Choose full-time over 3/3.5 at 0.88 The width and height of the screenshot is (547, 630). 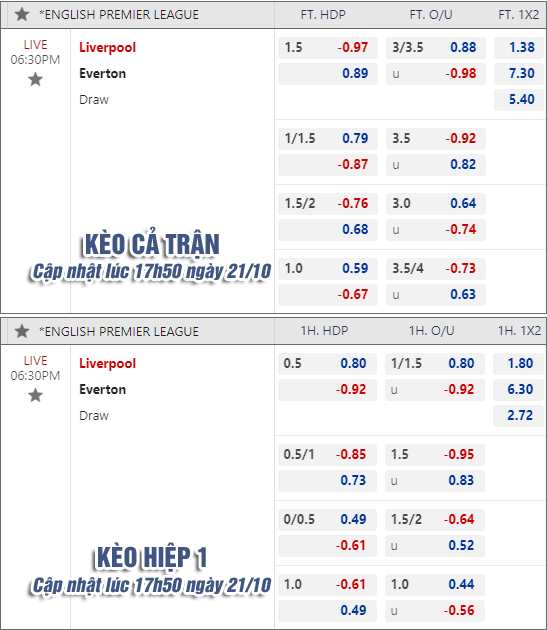(x=435, y=47)
